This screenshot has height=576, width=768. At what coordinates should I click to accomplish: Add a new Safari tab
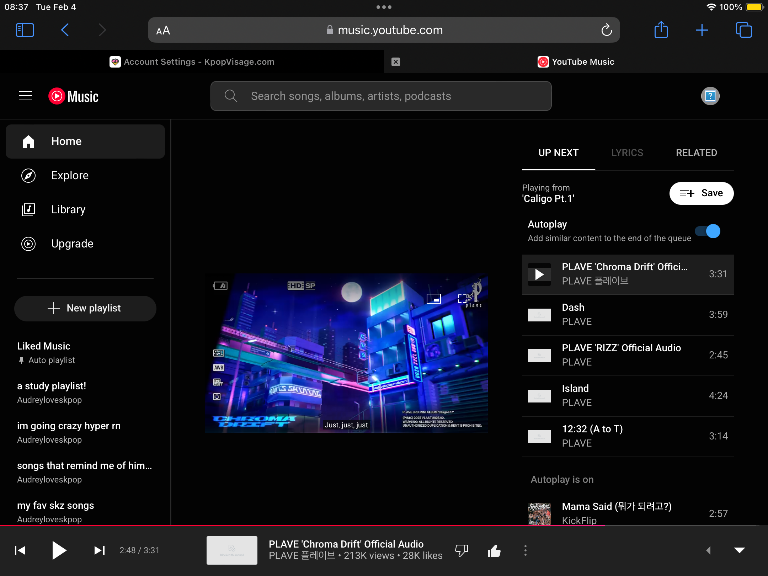[702, 30]
